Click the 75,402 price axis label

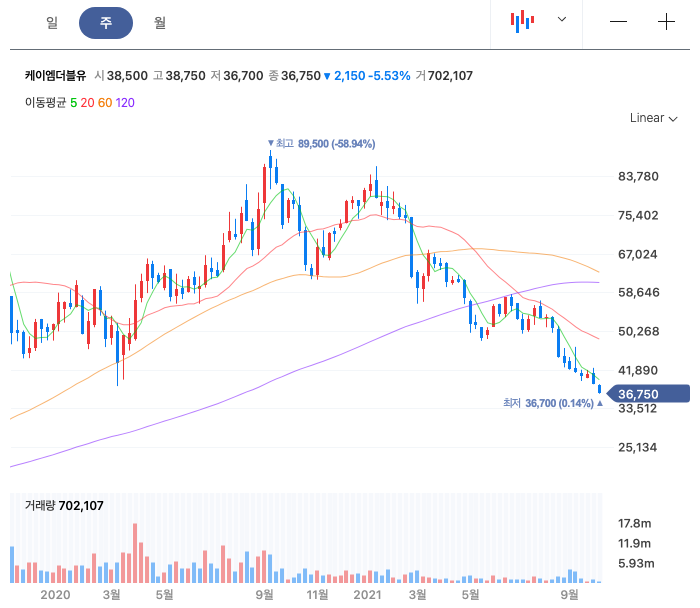[x=638, y=216]
